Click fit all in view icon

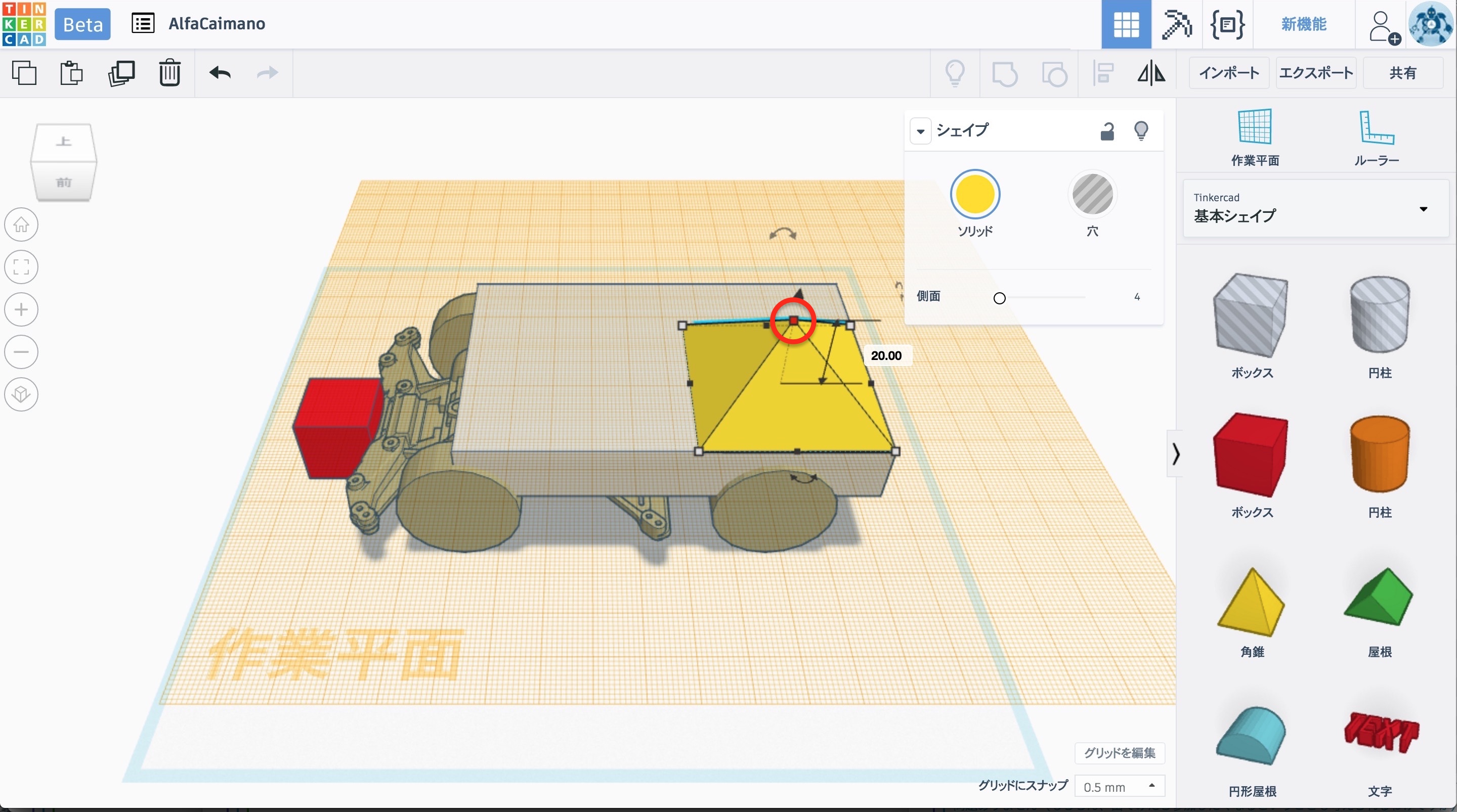[x=21, y=267]
